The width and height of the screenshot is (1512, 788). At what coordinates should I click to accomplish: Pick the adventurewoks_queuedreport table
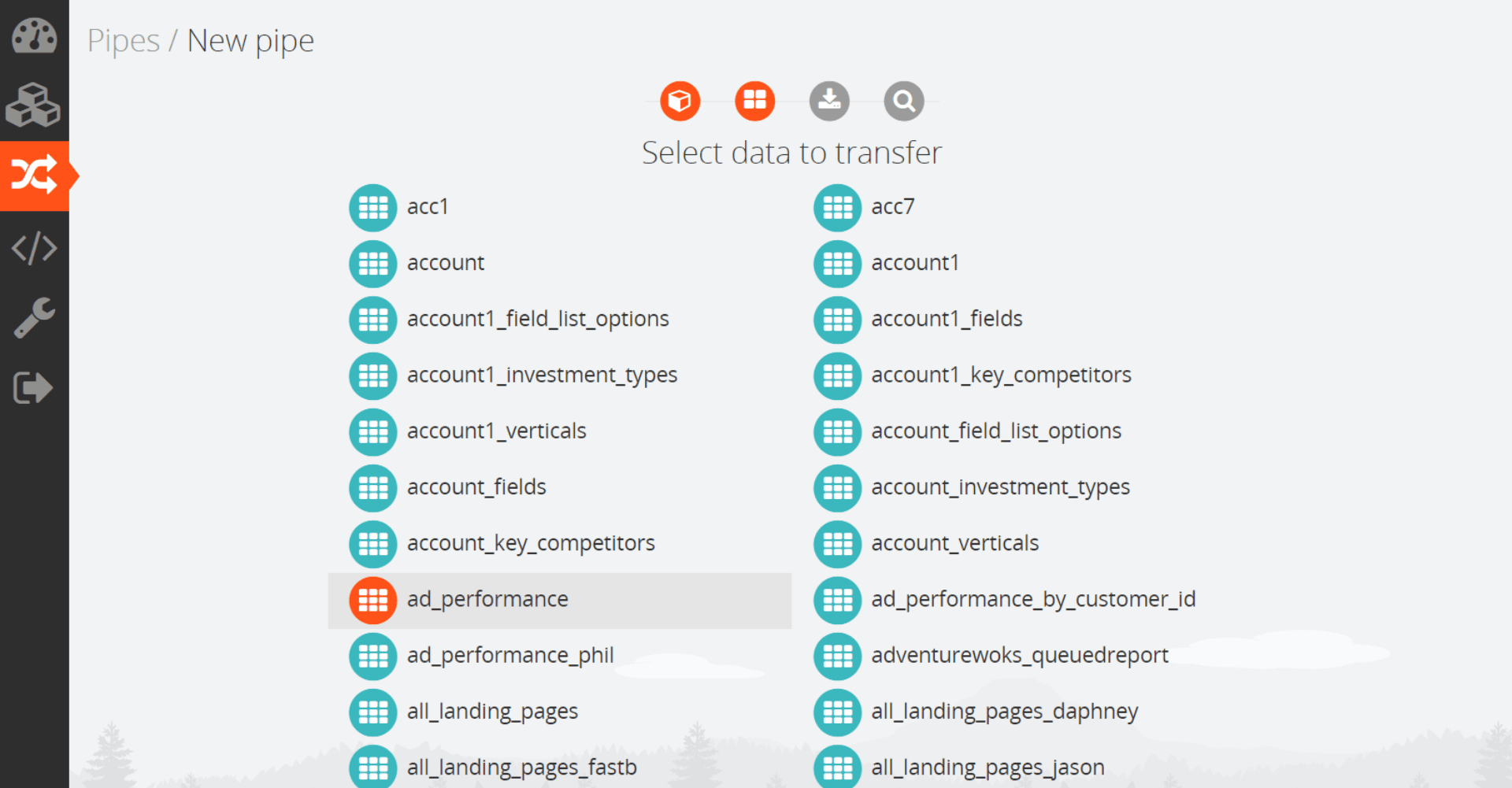[1019, 656]
